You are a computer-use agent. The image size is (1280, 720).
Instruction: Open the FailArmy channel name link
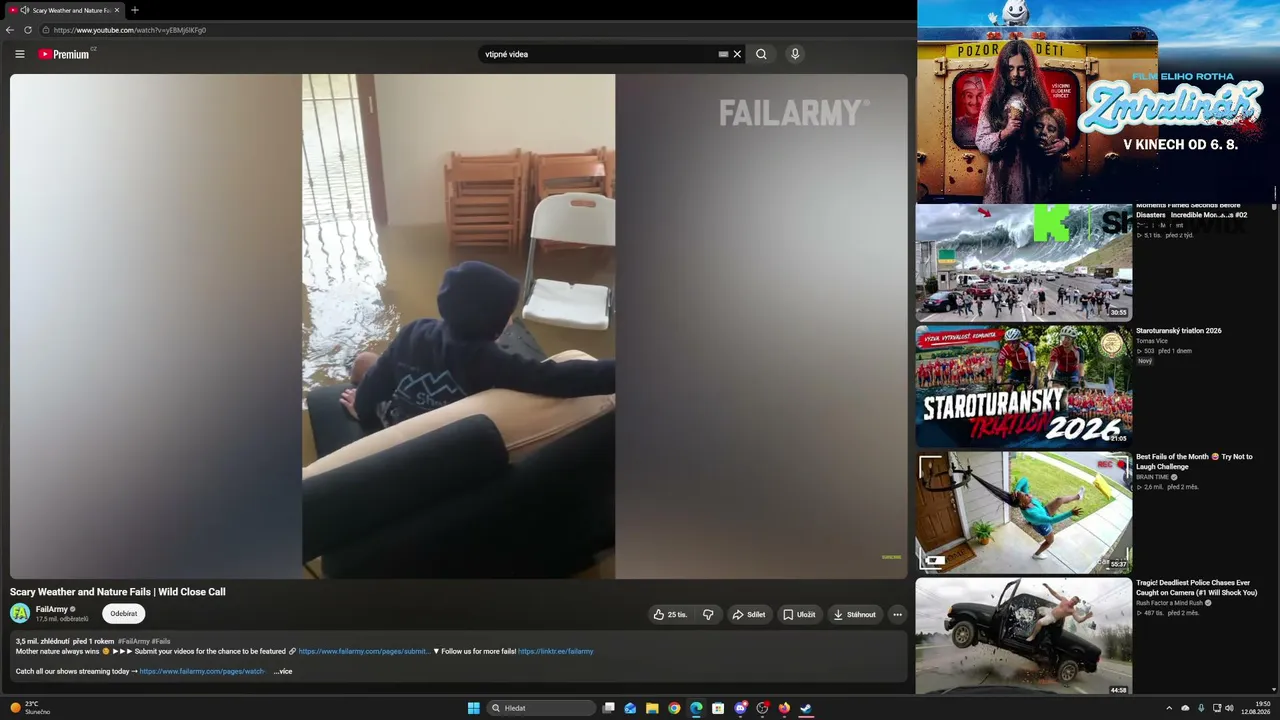52,609
